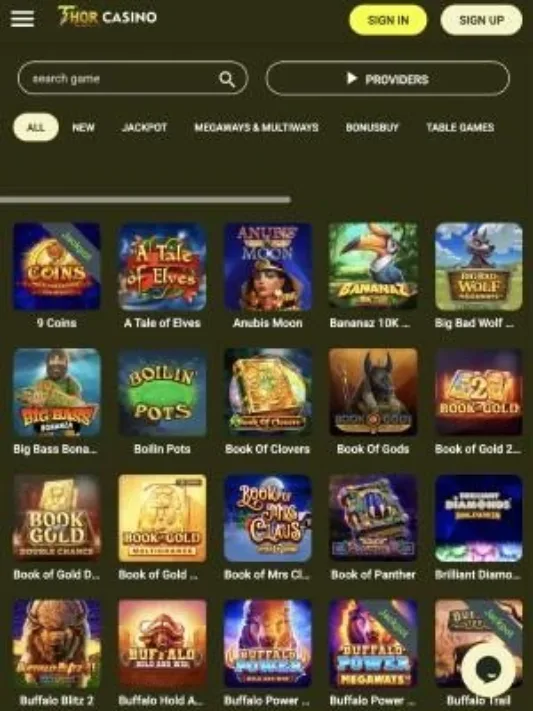533x711 pixels.
Task: Open the Megaways & Multiways tab
Action: pyautogui.click(x=256, y=127)
